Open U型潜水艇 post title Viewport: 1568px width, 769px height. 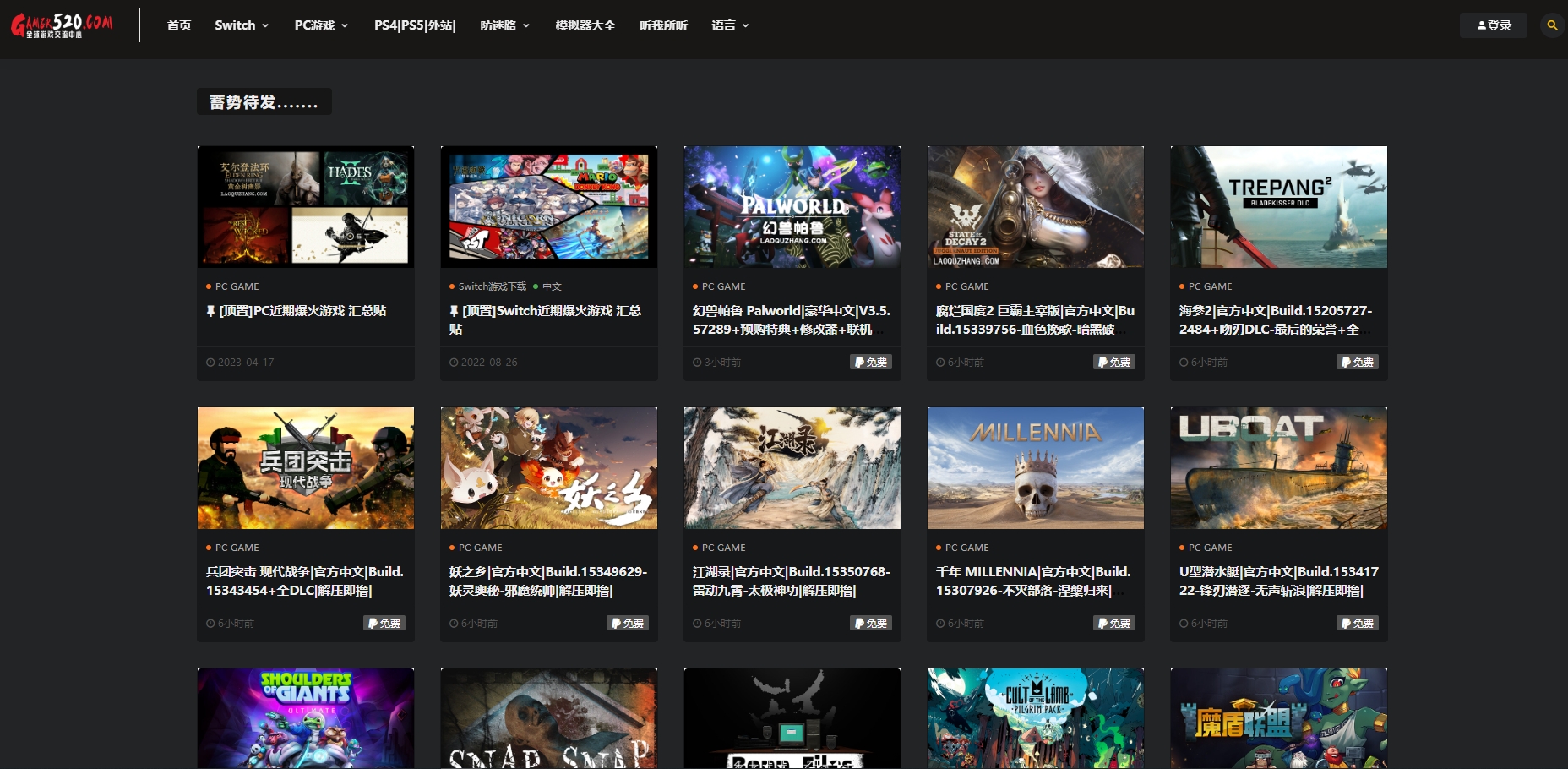coord(1279,581)
